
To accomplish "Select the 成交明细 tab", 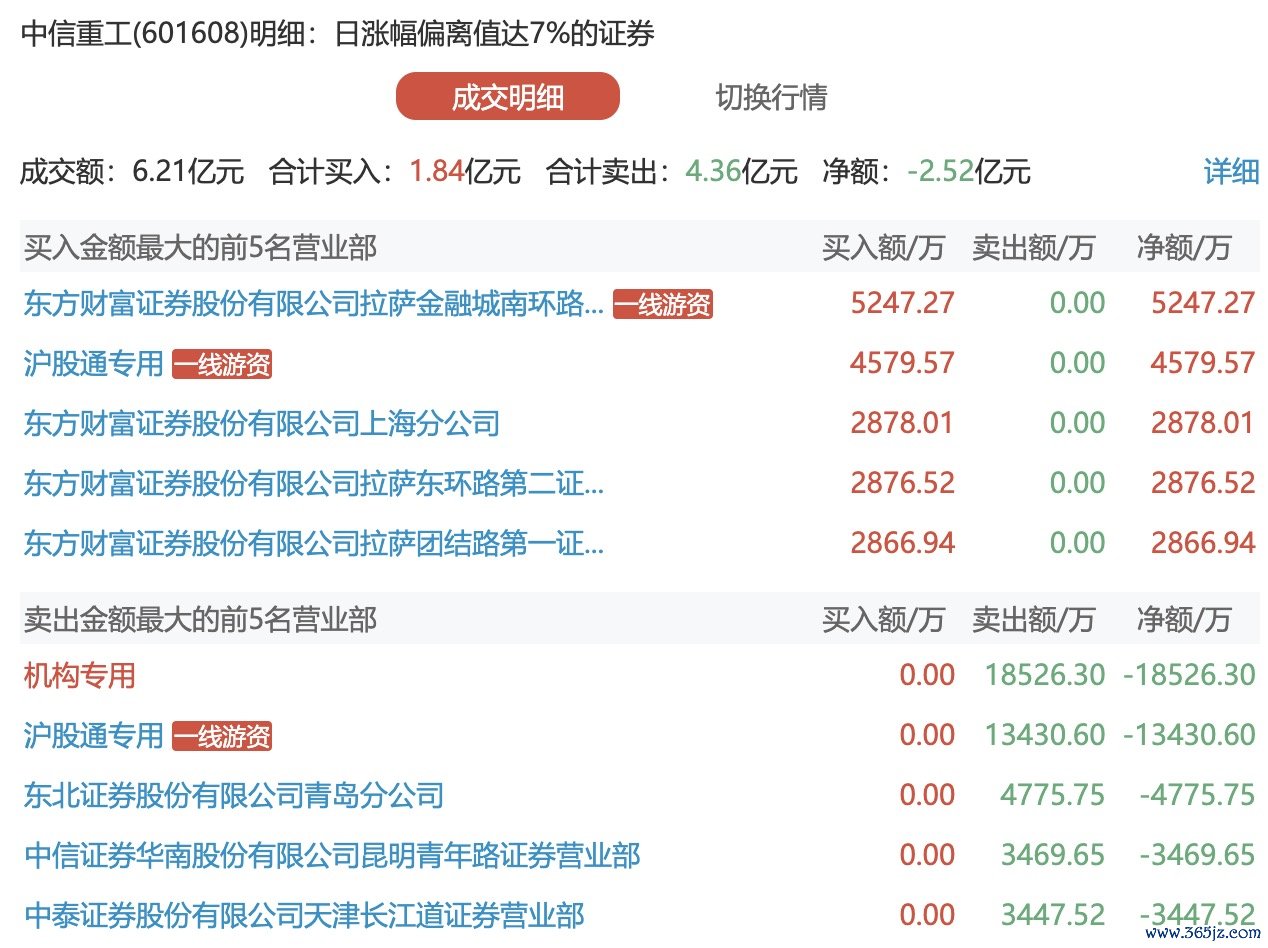I will 507,97.
